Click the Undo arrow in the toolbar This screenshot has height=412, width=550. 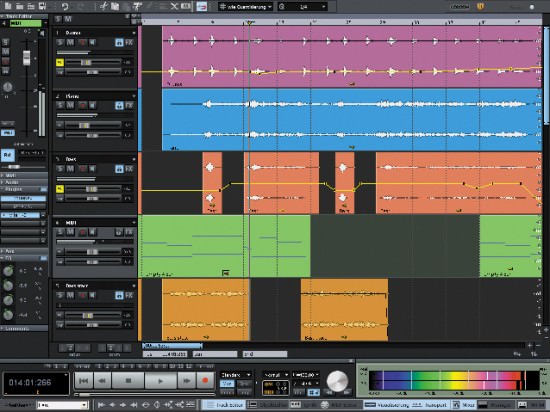click(65, 6)
